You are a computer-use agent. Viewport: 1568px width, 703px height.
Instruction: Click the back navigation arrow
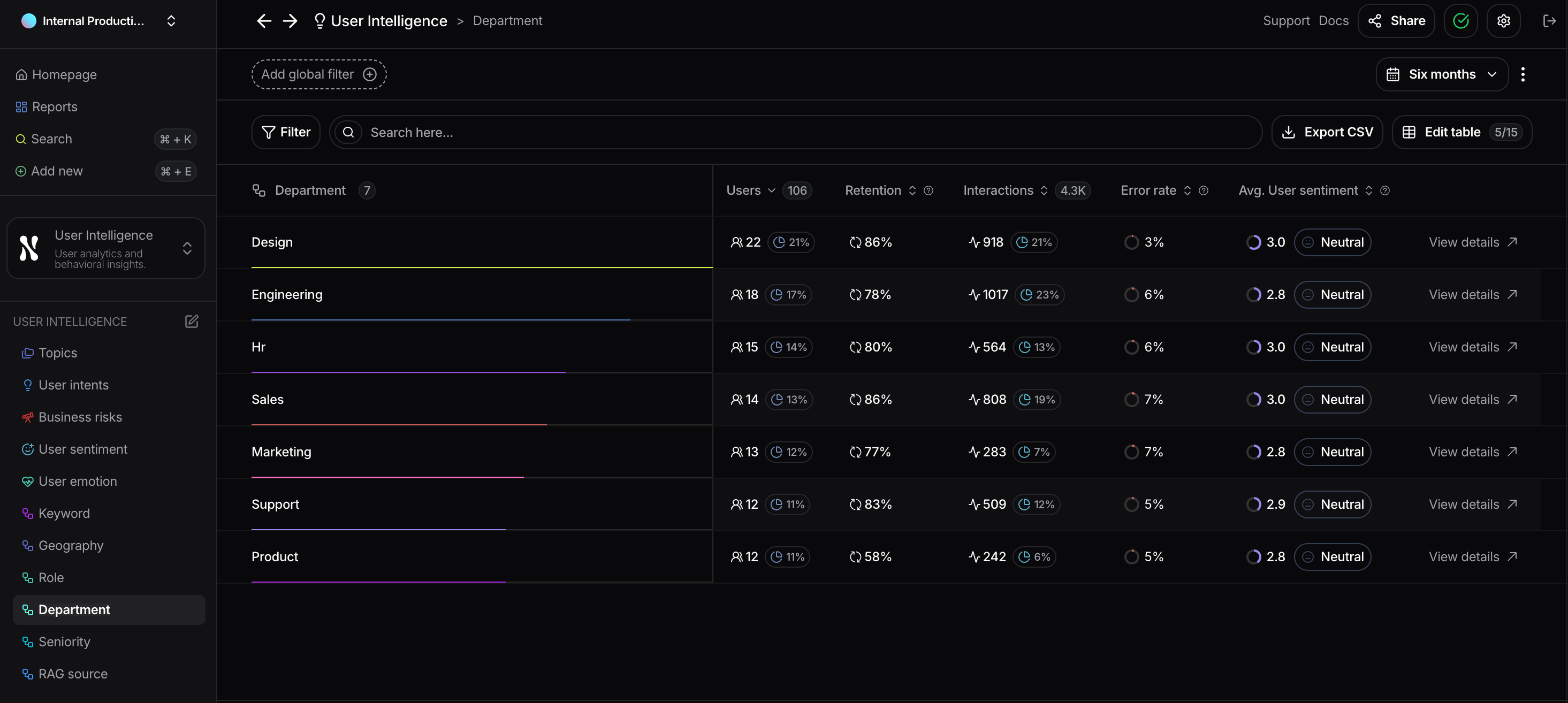click(264, 21)
